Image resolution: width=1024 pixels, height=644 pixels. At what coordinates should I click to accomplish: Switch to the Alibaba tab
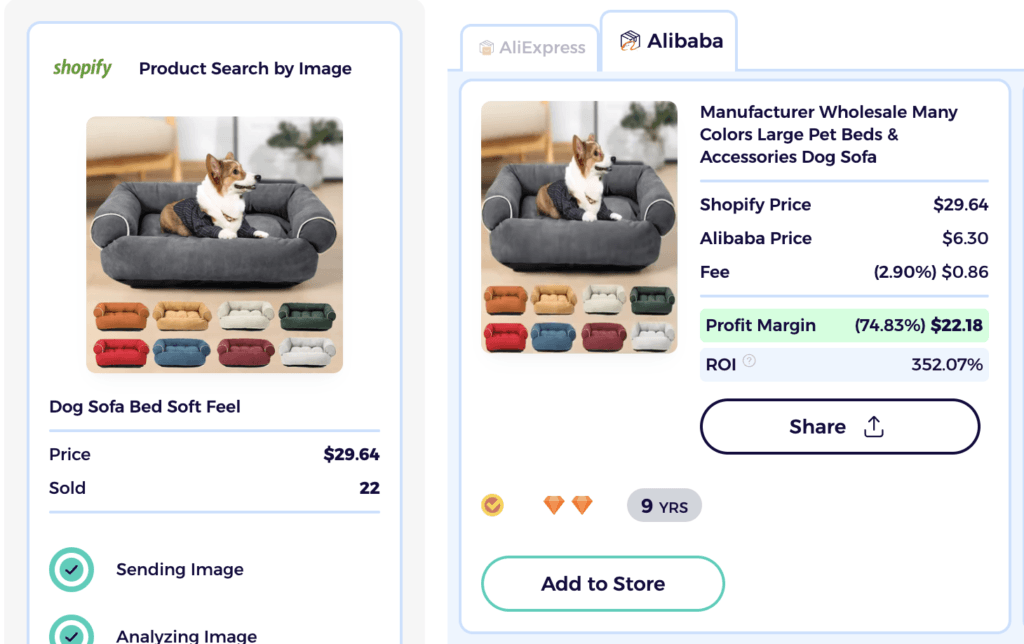coord(669,40)
